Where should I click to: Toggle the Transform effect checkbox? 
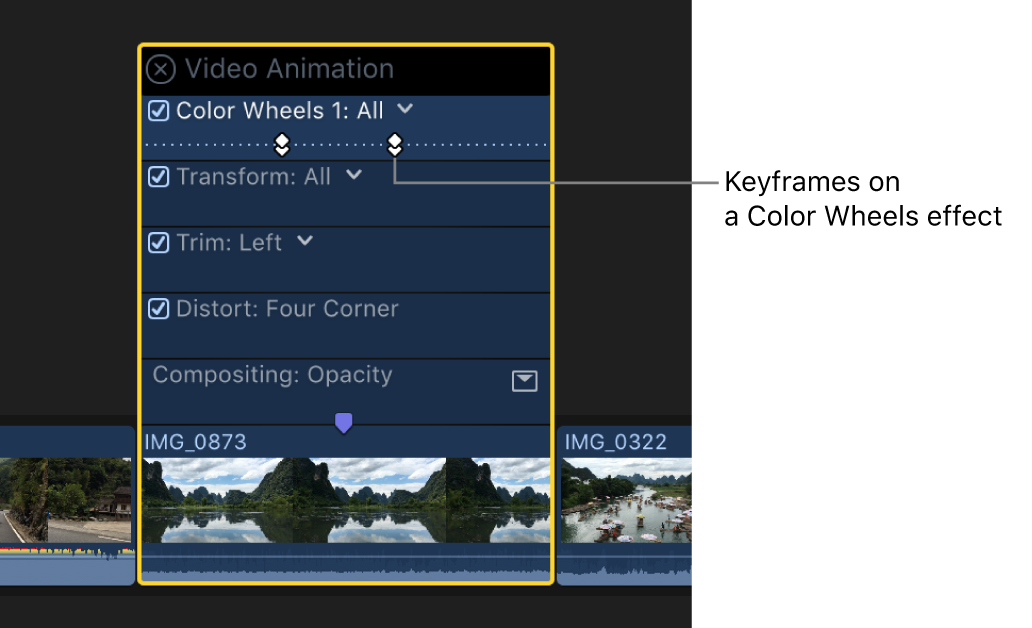[x=158, y=176]
